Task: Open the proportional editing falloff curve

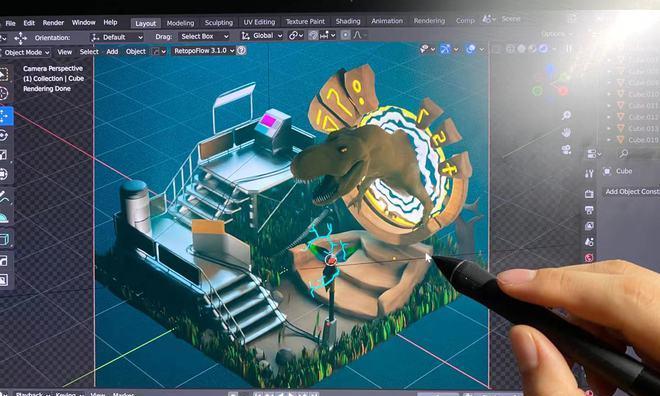Action: point(359,35)
